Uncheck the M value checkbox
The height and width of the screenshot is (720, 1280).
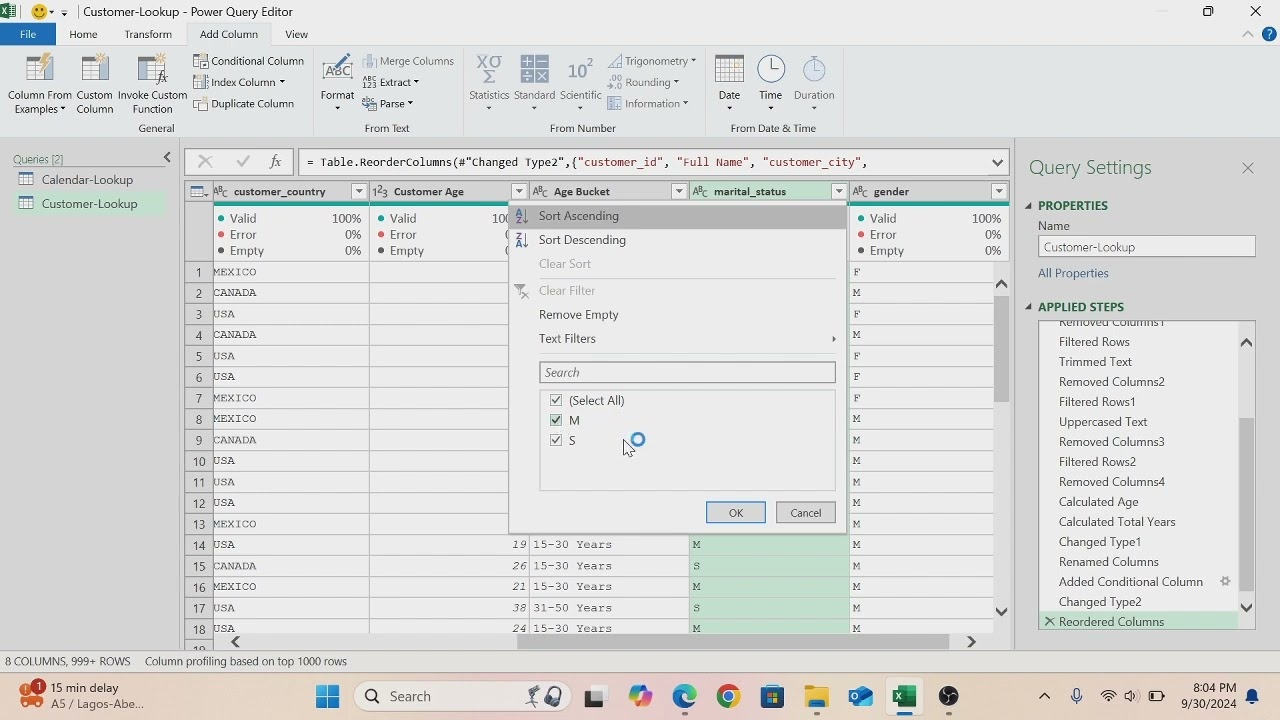click(556, 420)
